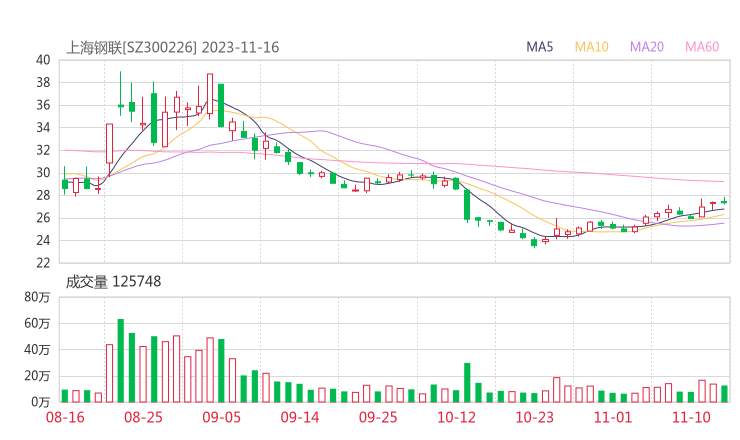Select the 09-05 date label

point(221,417)
